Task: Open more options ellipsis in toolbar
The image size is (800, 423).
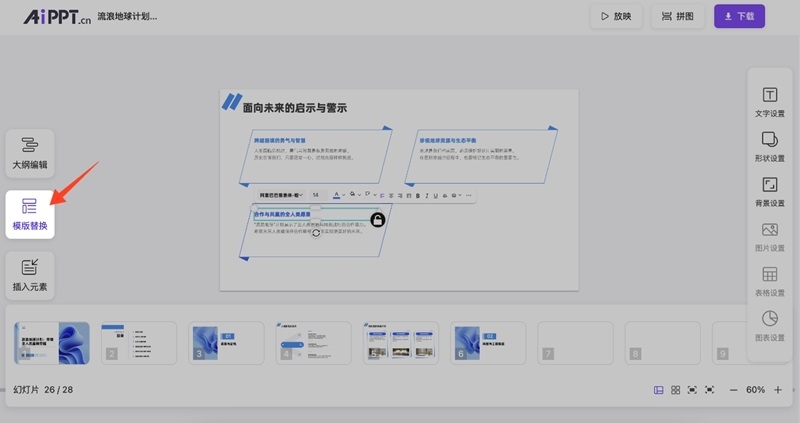Action: click(468, 195)
